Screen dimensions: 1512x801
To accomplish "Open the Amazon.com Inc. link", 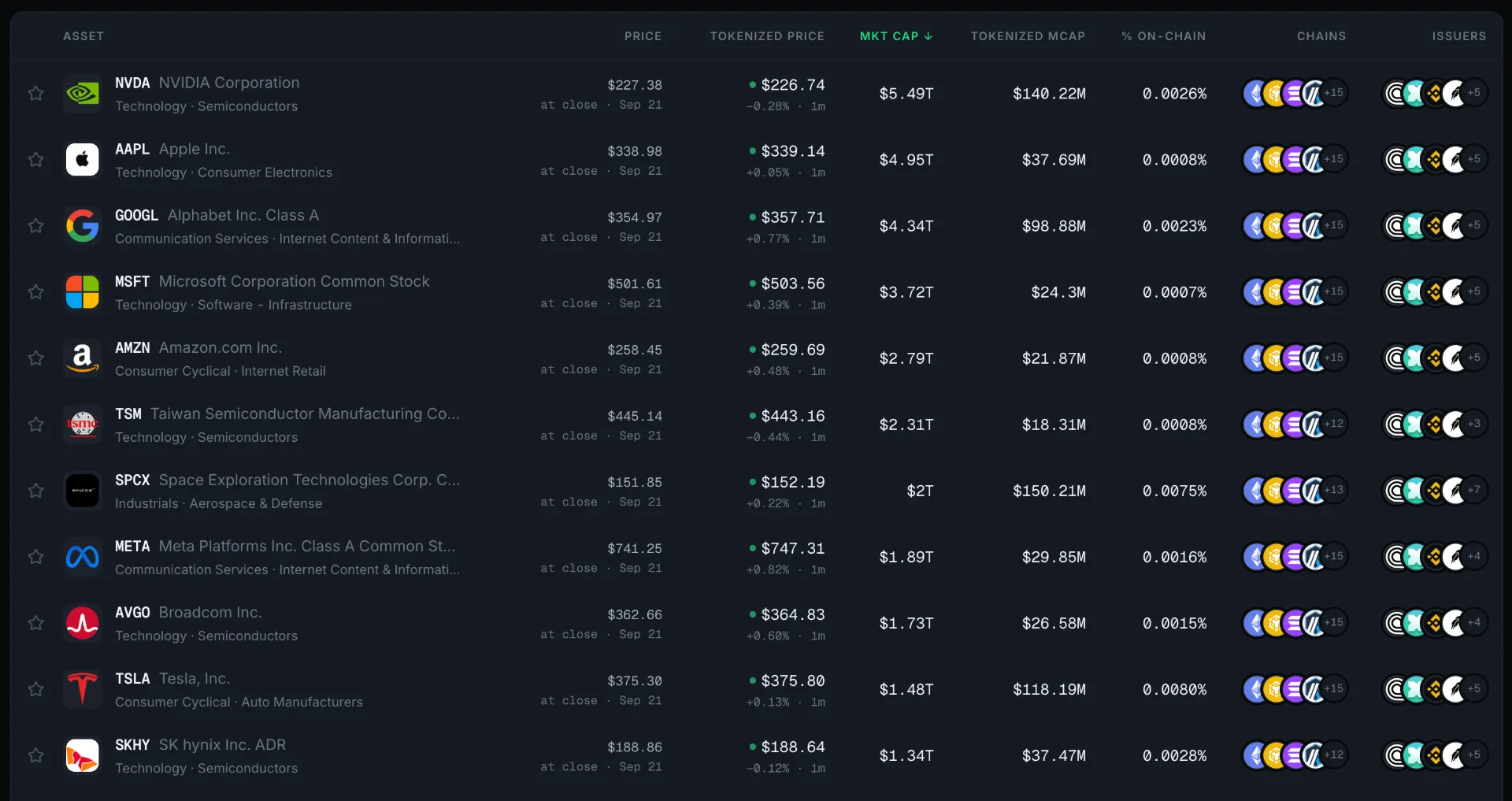I will click(x=220, y=347).
